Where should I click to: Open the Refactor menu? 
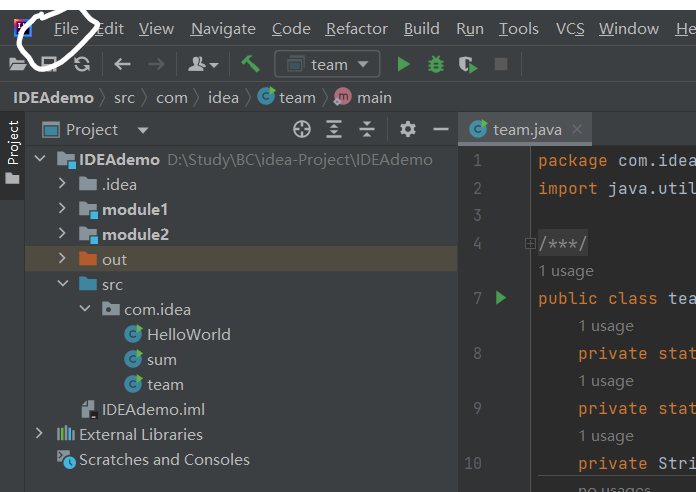pyautogui.click(x=357, y=29)
